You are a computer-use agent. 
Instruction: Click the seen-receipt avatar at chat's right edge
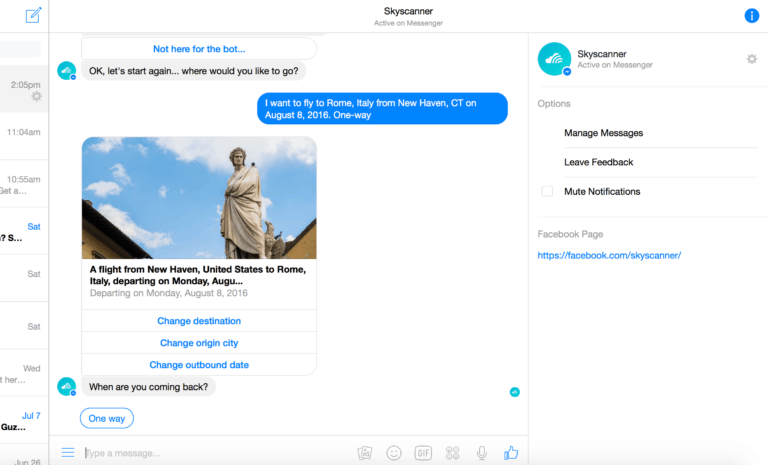514,392
